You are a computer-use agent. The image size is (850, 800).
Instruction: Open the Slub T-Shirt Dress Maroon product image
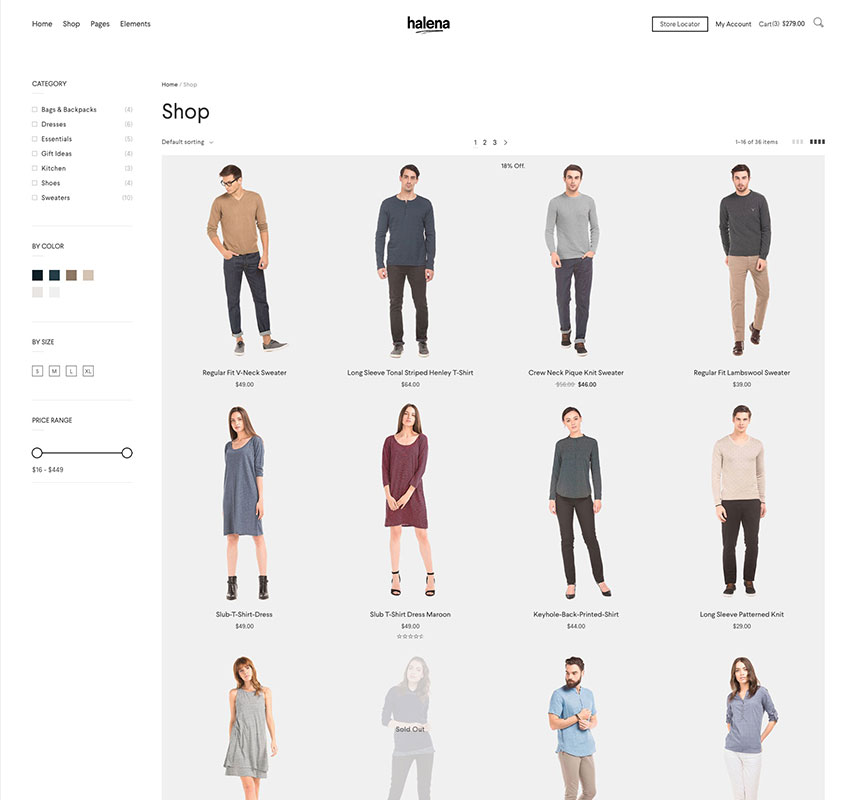click(410, 500)
